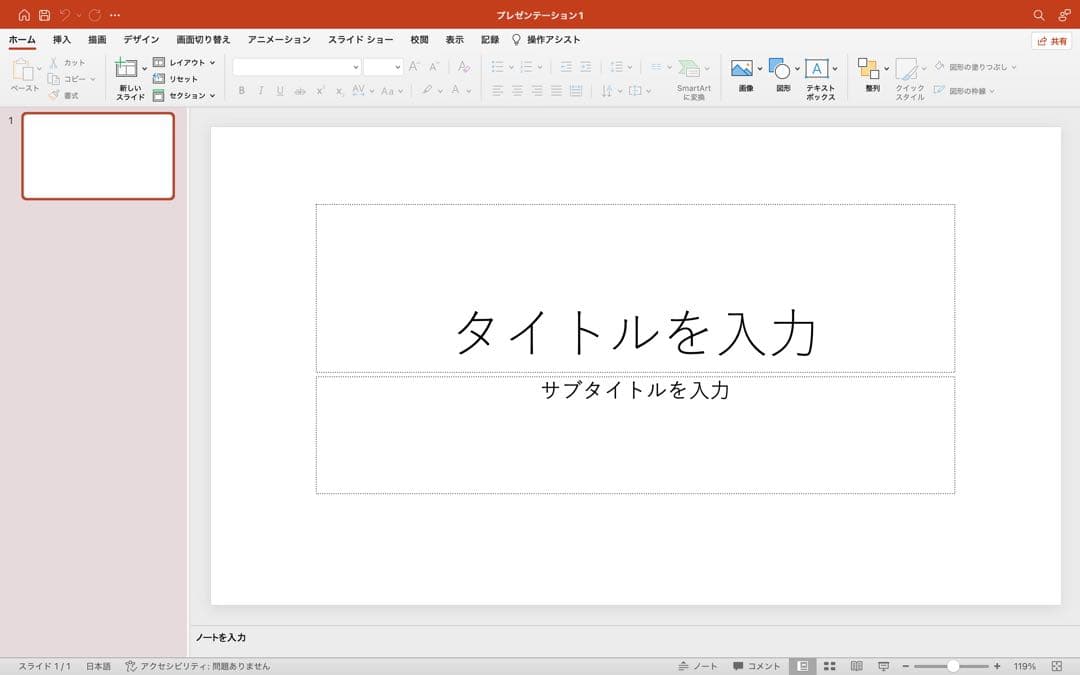Switch to slide sorter view icon
1080x675 pixels.
pos(829,664)
